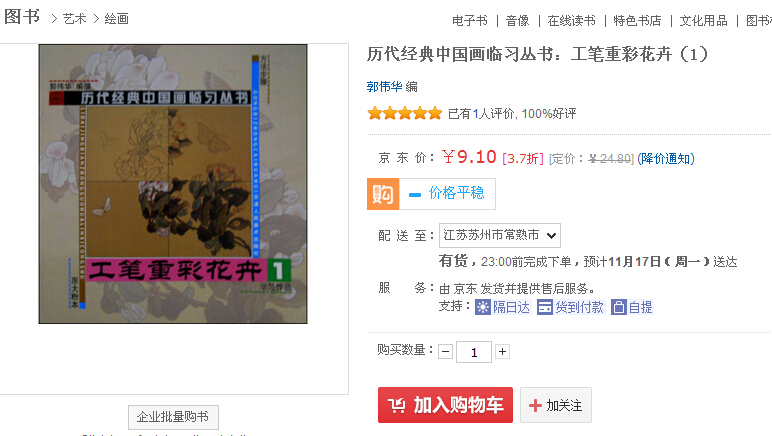This screenshot has height=436, width=772.
Task: Click the orange 购 price trend icon
Action: pos(383,194)
